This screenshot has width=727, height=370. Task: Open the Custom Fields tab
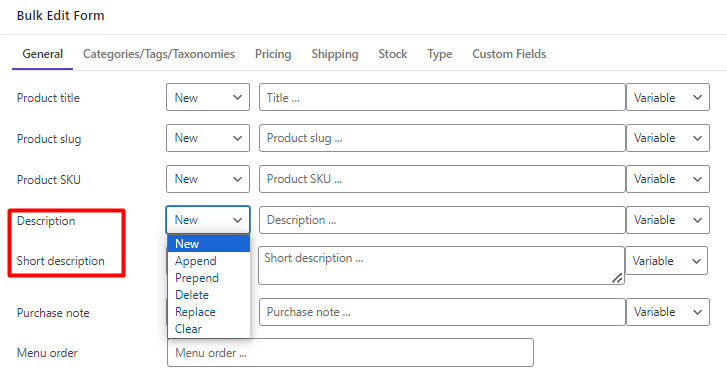[509, 54]
